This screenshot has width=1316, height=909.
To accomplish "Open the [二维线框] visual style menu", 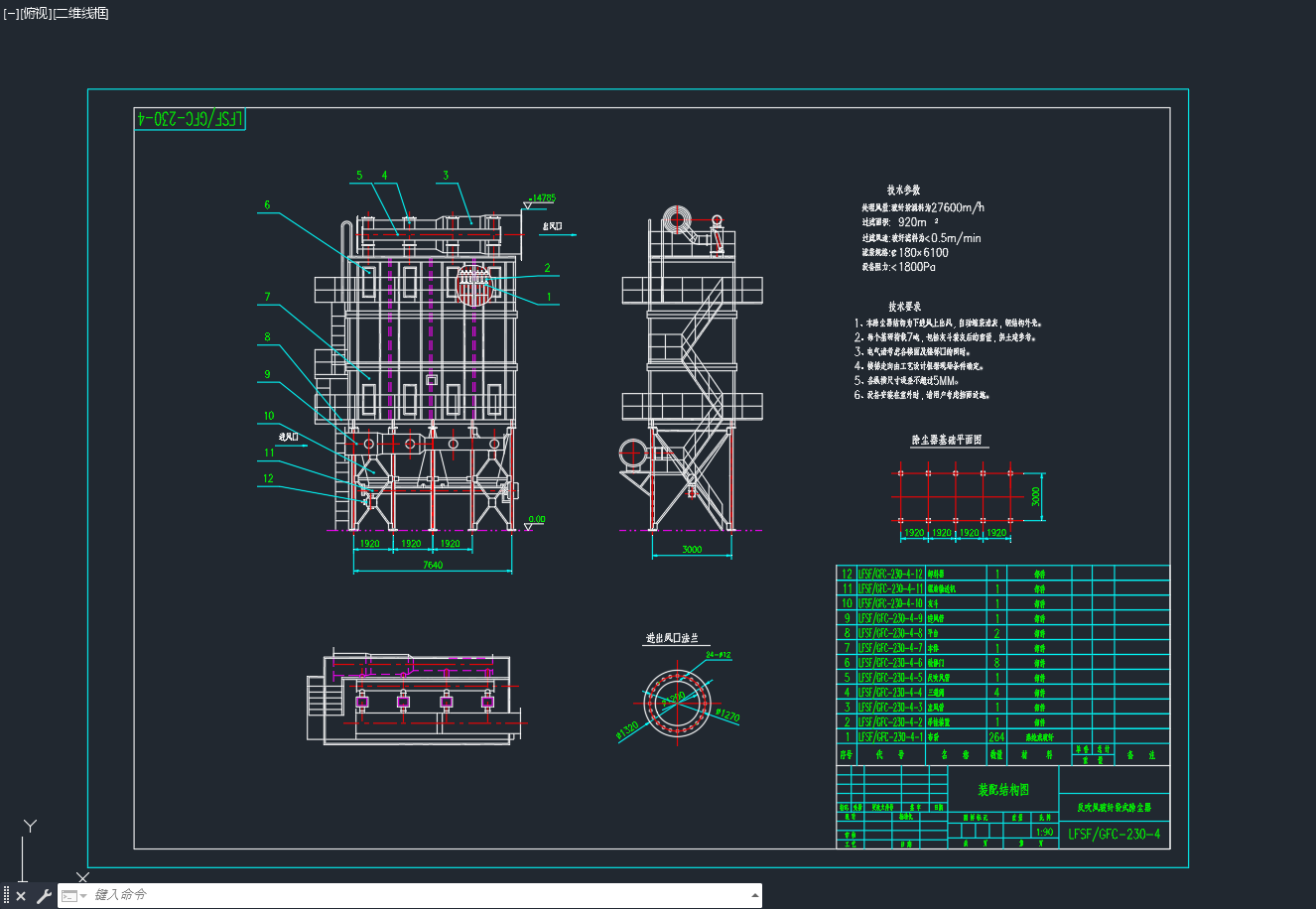I will [x=80, y=13].
